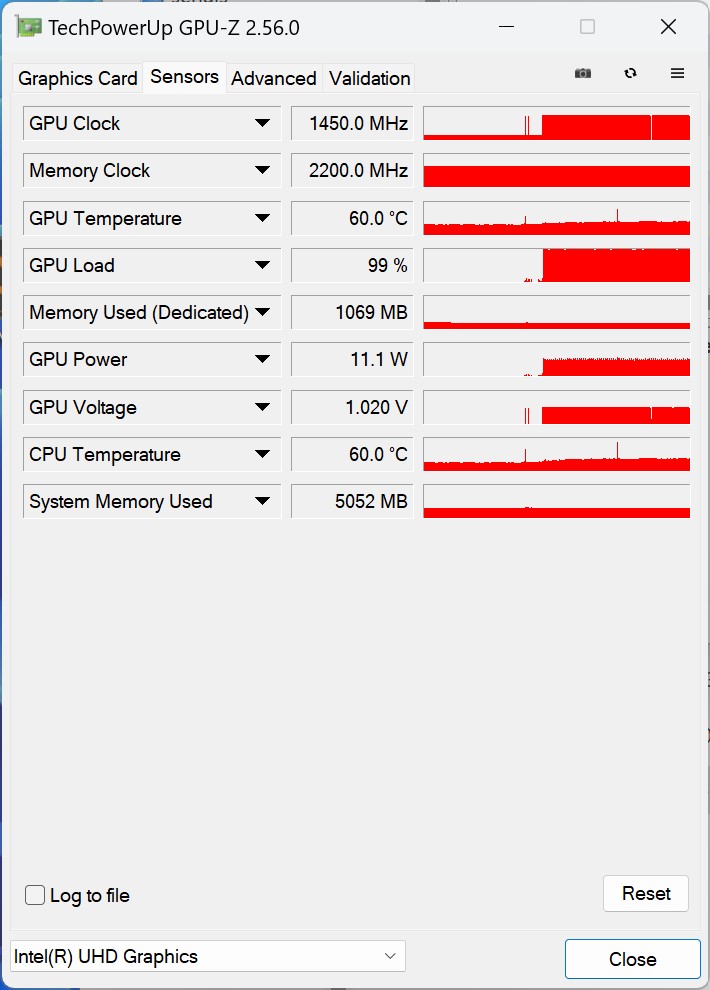
Task: Open the Advanced tab
Action: tap(274, 78)
